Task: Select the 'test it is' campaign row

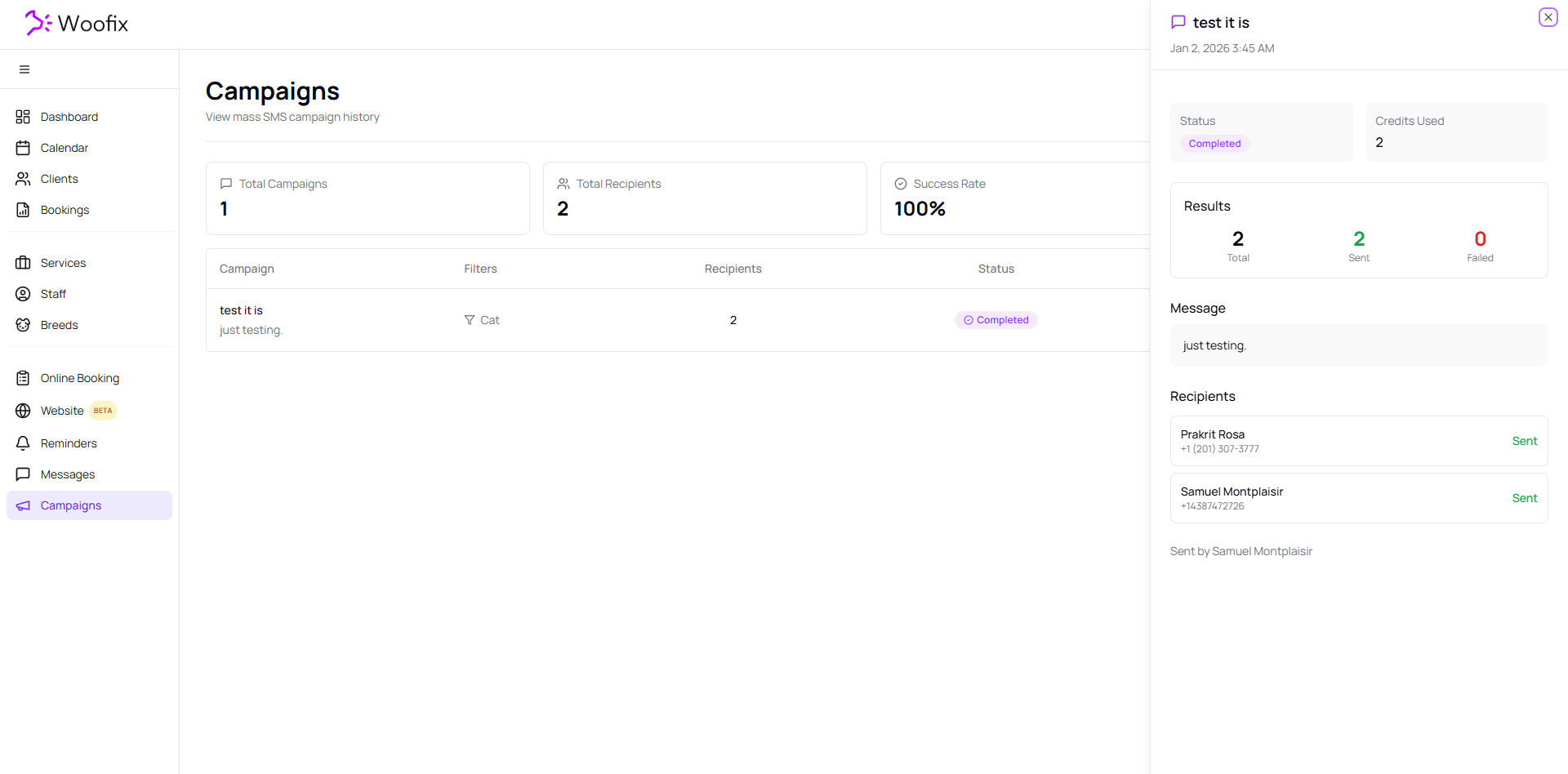Action: [x=241, y=311]
